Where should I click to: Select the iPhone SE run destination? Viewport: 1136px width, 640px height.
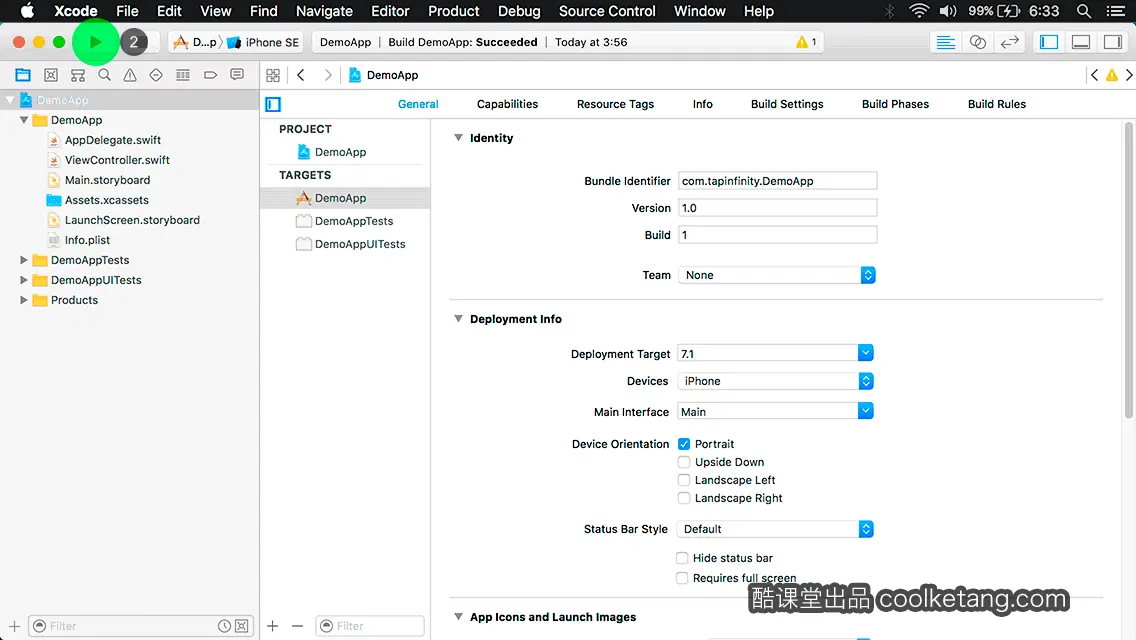[x=264, y=42]
